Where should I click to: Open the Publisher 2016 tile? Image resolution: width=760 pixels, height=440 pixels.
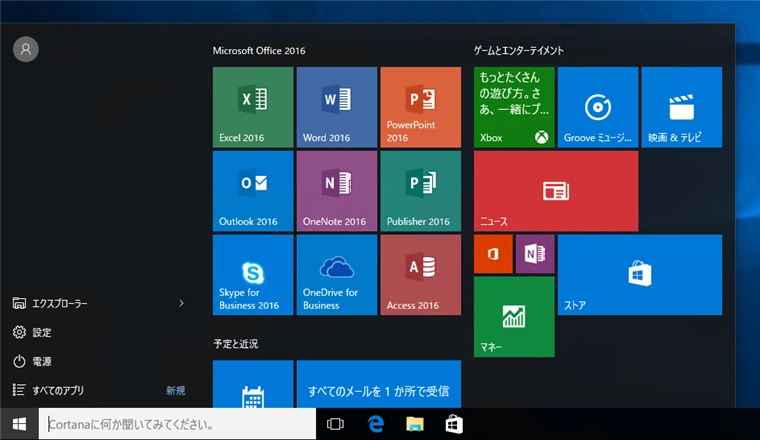[x=421, y=191]
